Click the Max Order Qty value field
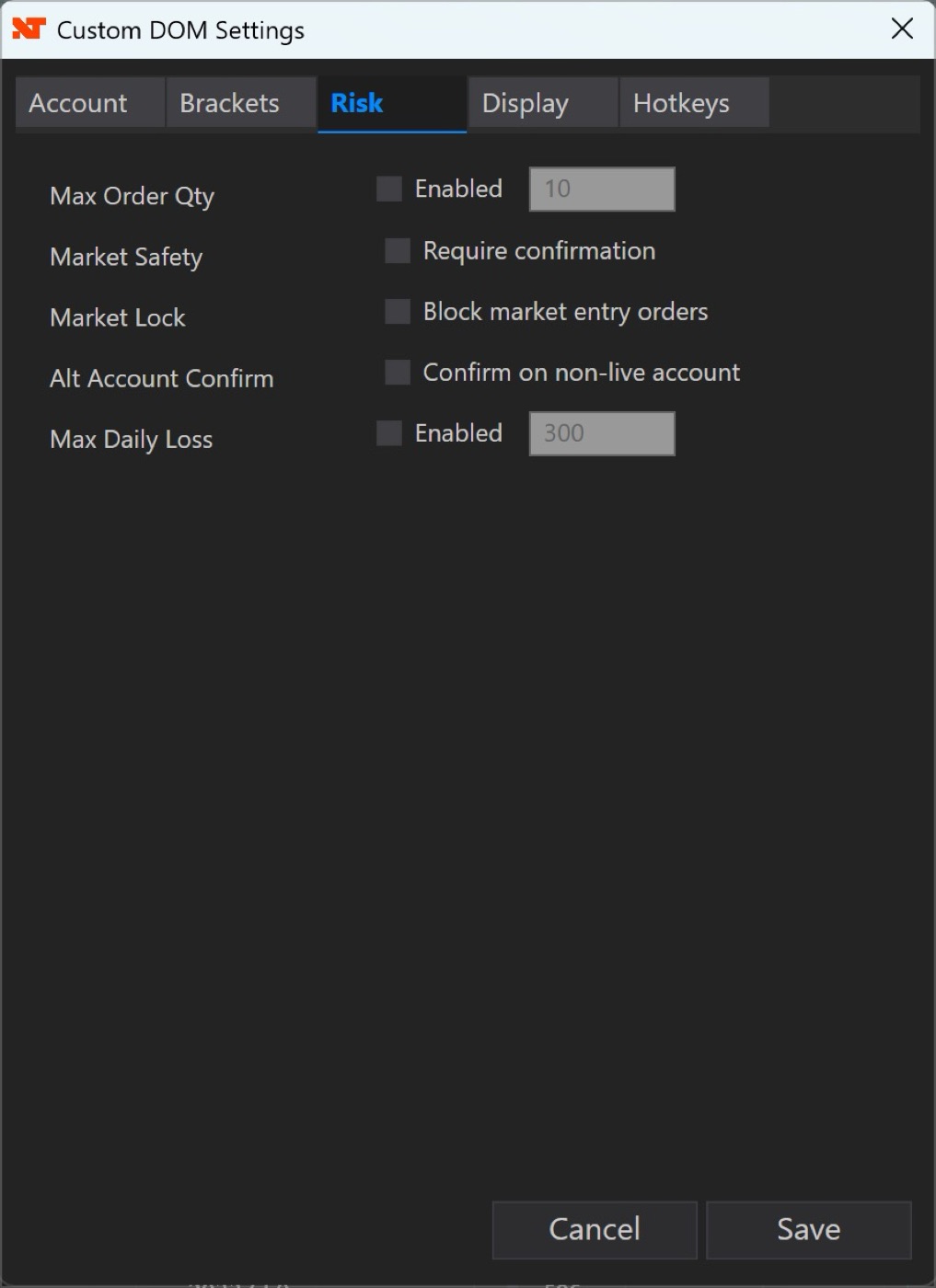Screen dimensions: 936x1288 602,189
